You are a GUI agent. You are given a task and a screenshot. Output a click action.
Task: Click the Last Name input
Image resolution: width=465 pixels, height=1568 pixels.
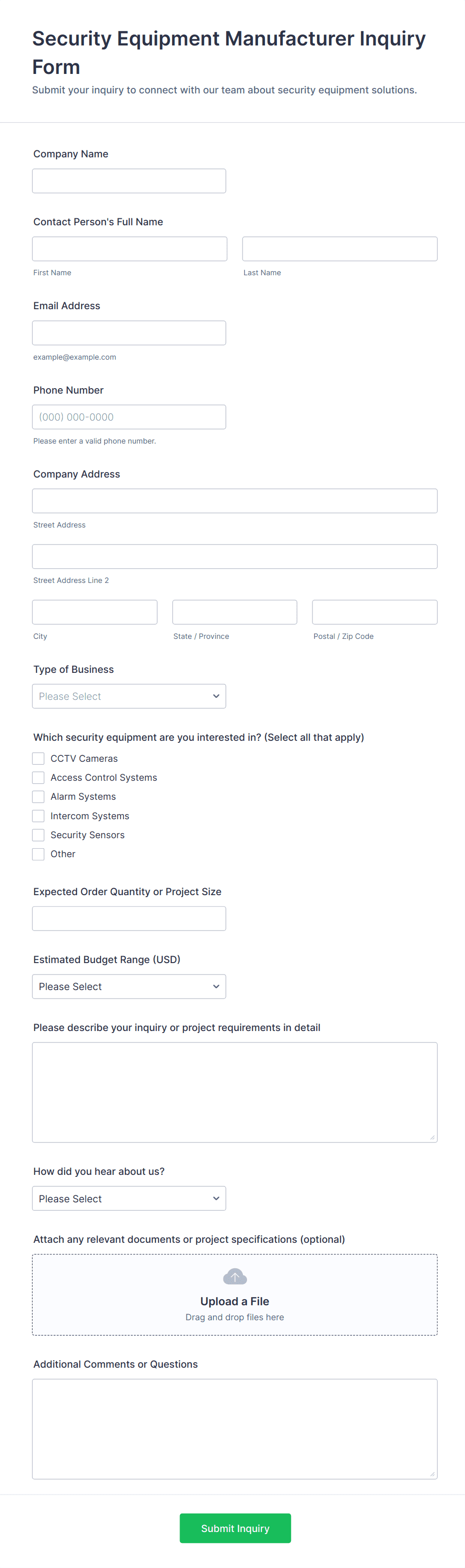point(339,248)
